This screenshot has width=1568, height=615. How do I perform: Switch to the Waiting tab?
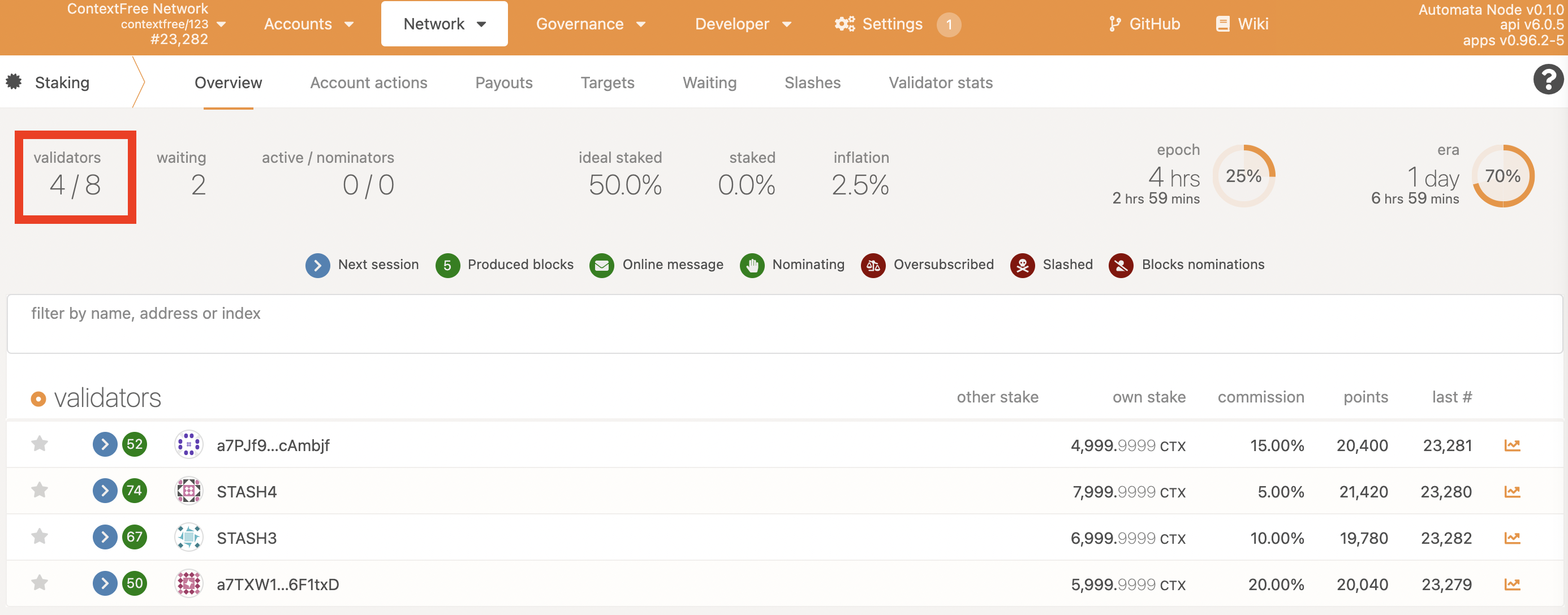pos(710,83)
